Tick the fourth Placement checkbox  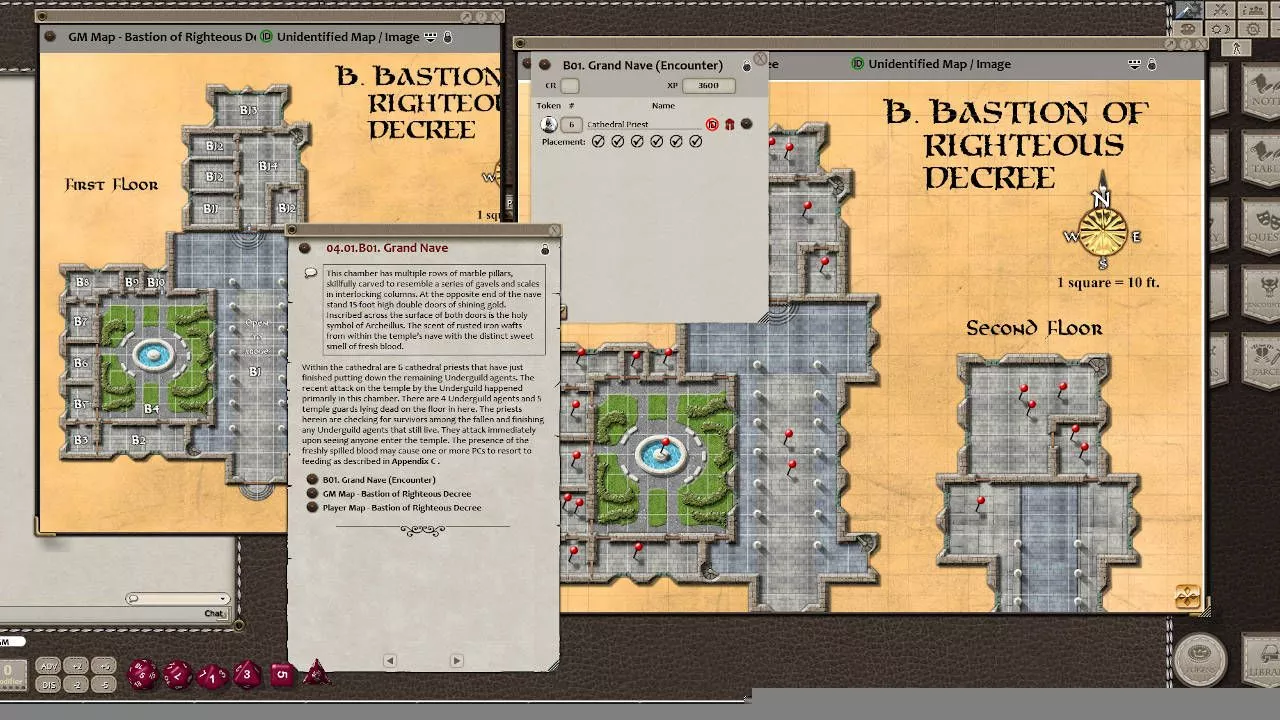click(x=657, y=142)
